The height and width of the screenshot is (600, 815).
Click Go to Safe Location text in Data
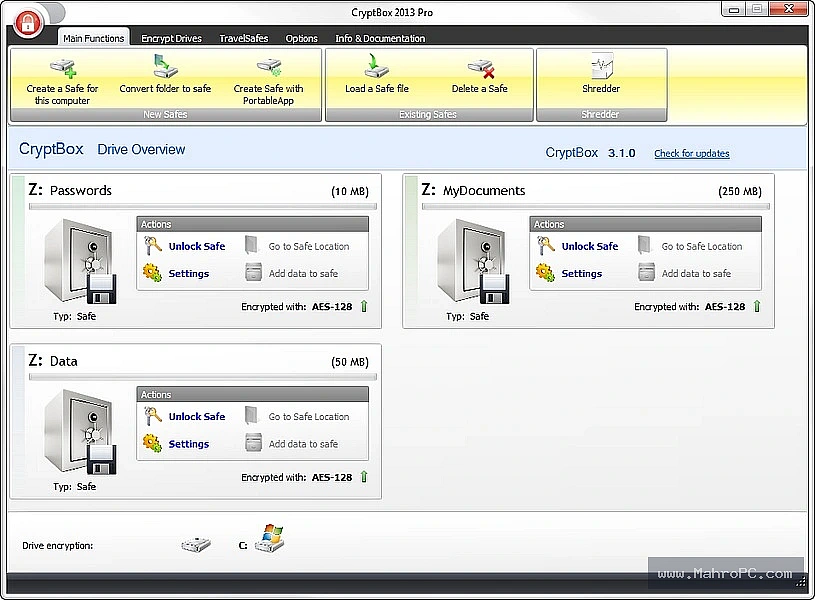pos(309,416)
